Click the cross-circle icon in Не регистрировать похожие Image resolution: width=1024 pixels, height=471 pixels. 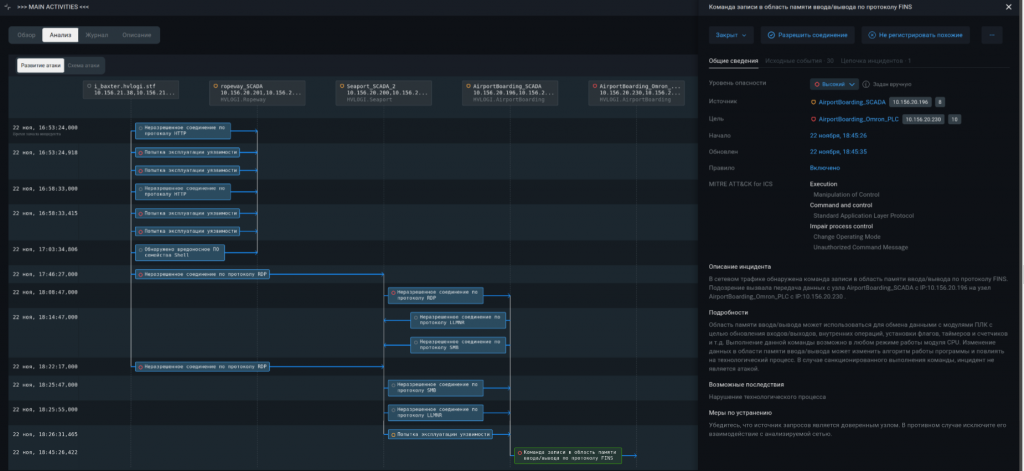[872, 35]
